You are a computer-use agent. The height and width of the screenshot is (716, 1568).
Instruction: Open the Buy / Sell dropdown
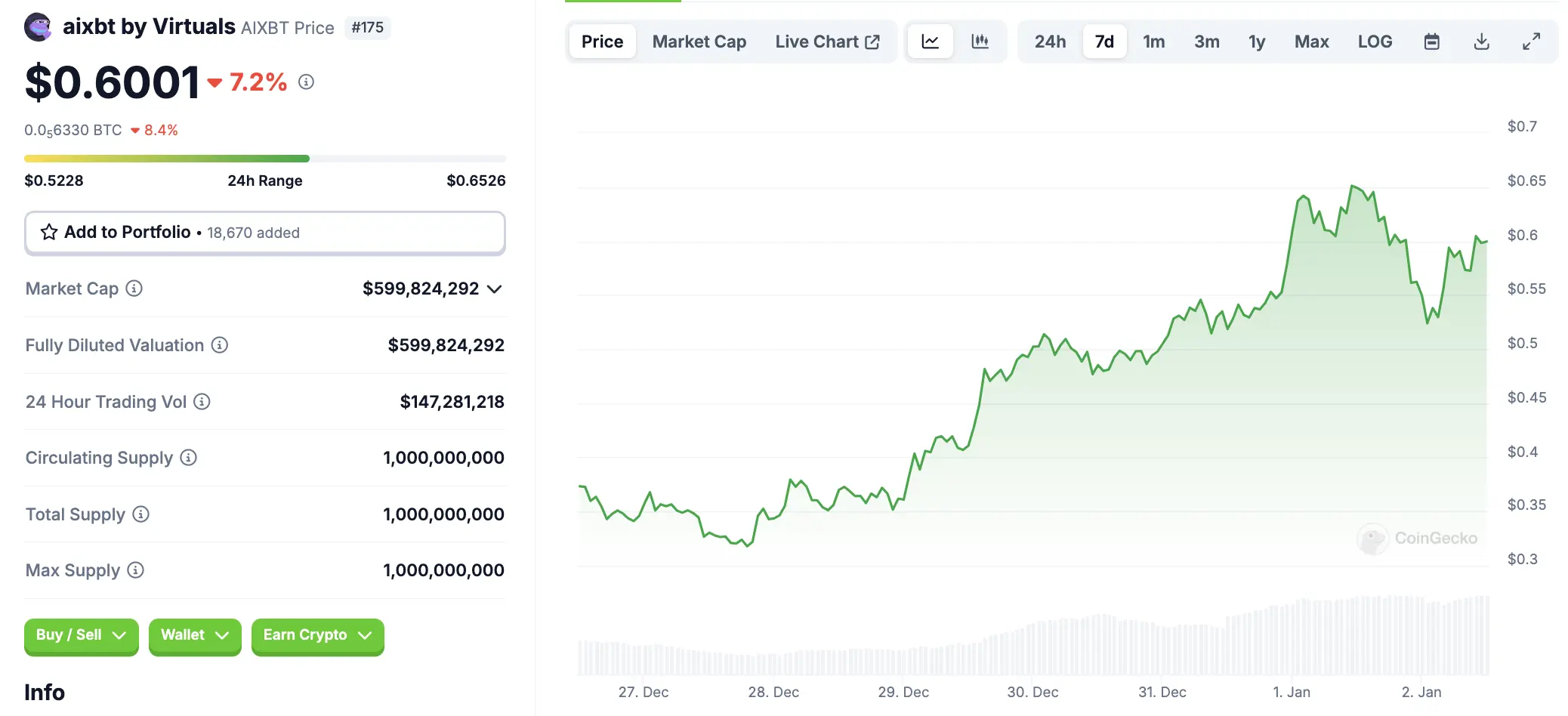pos(81,635)
